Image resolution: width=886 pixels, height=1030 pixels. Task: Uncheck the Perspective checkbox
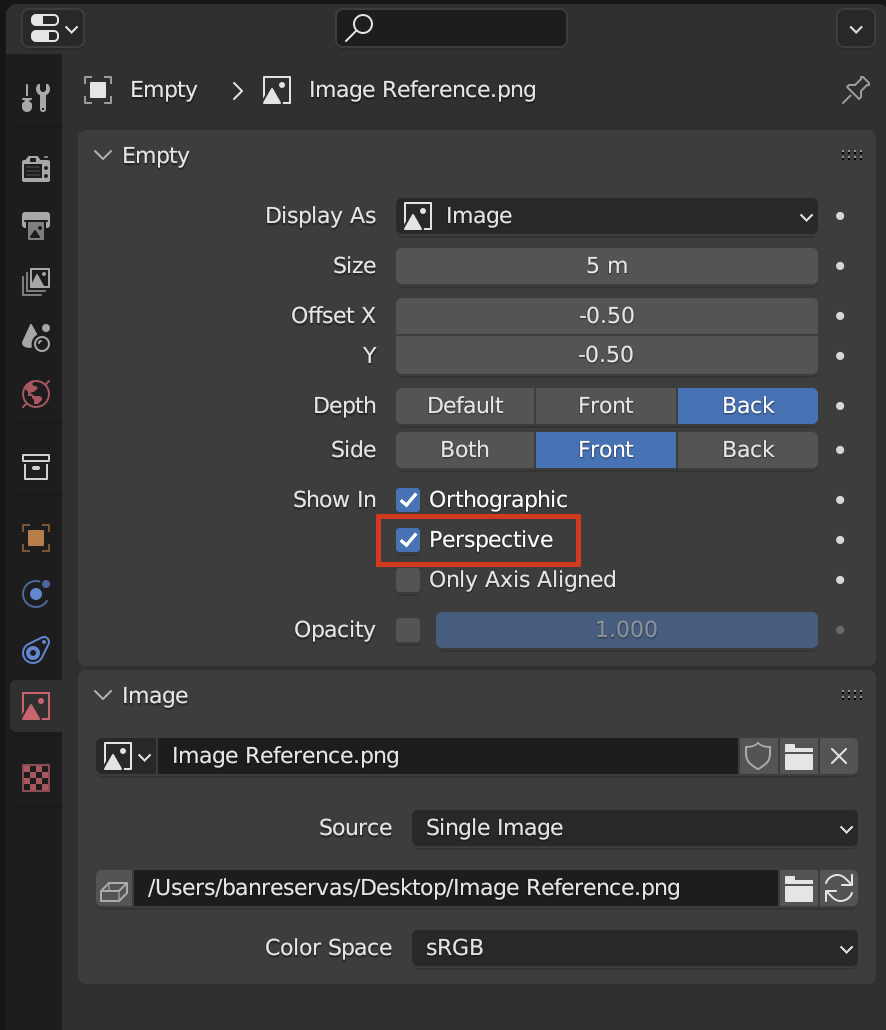[408, 540]
